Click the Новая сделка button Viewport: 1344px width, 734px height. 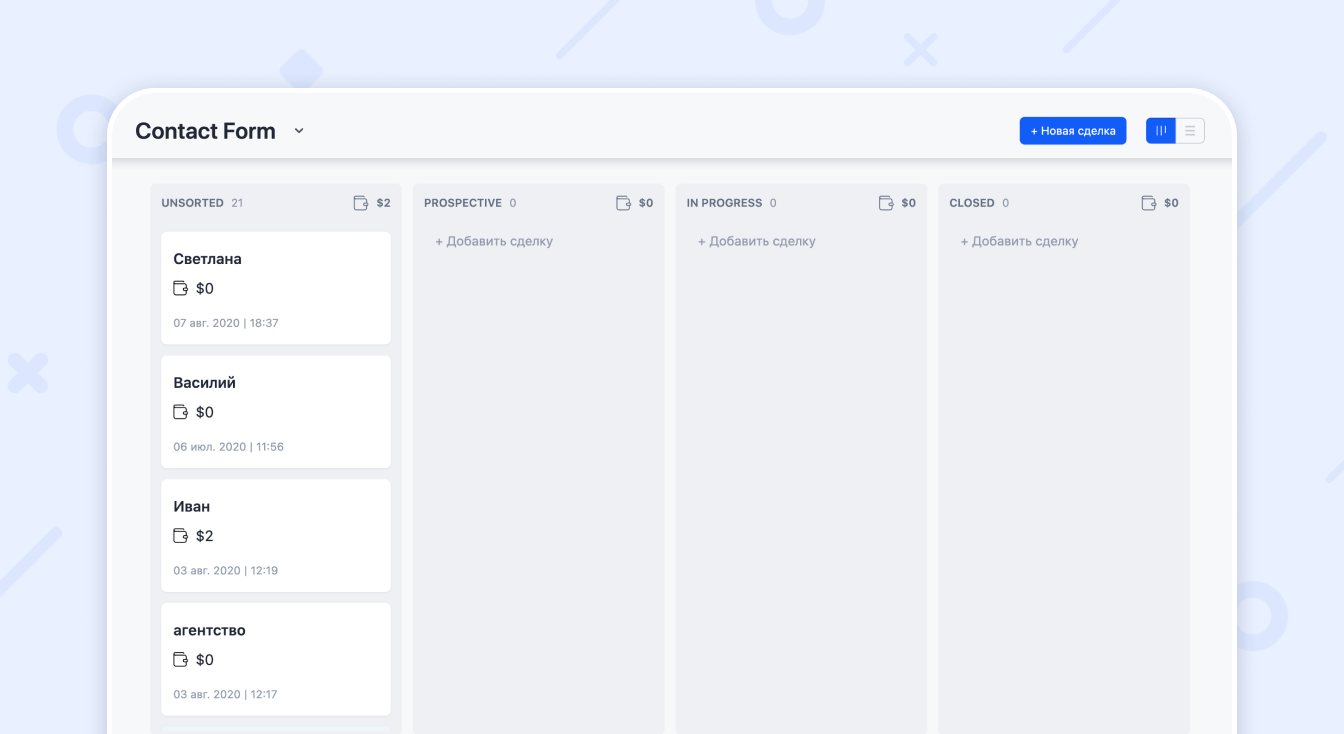click(1073, 130)
